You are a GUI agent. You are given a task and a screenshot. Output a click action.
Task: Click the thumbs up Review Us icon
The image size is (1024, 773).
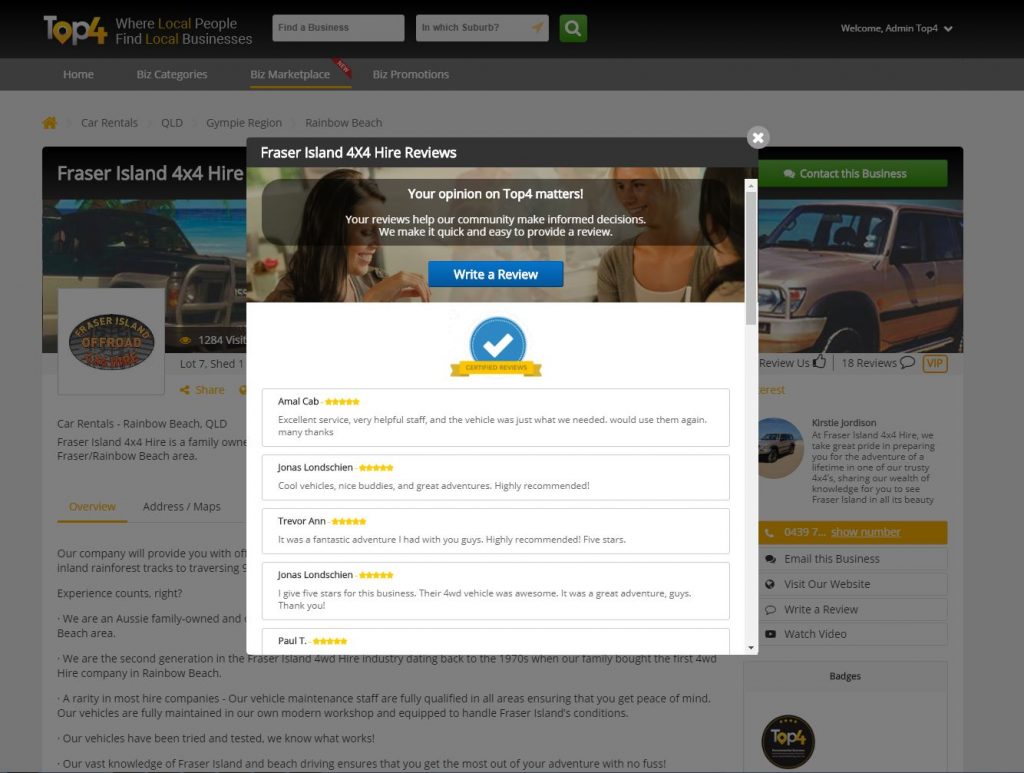820,362
